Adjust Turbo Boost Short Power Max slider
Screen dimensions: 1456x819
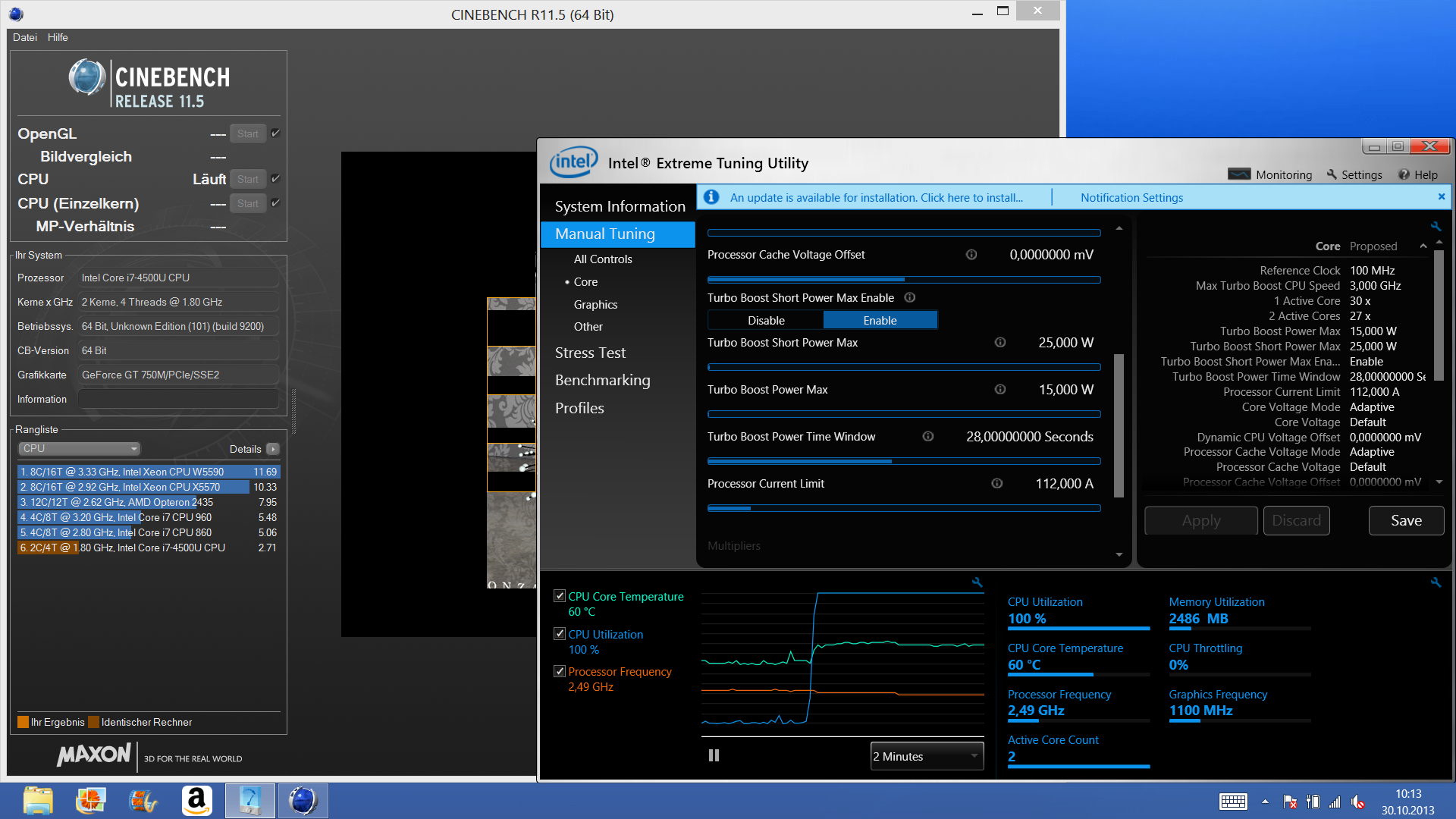[904, 367]
